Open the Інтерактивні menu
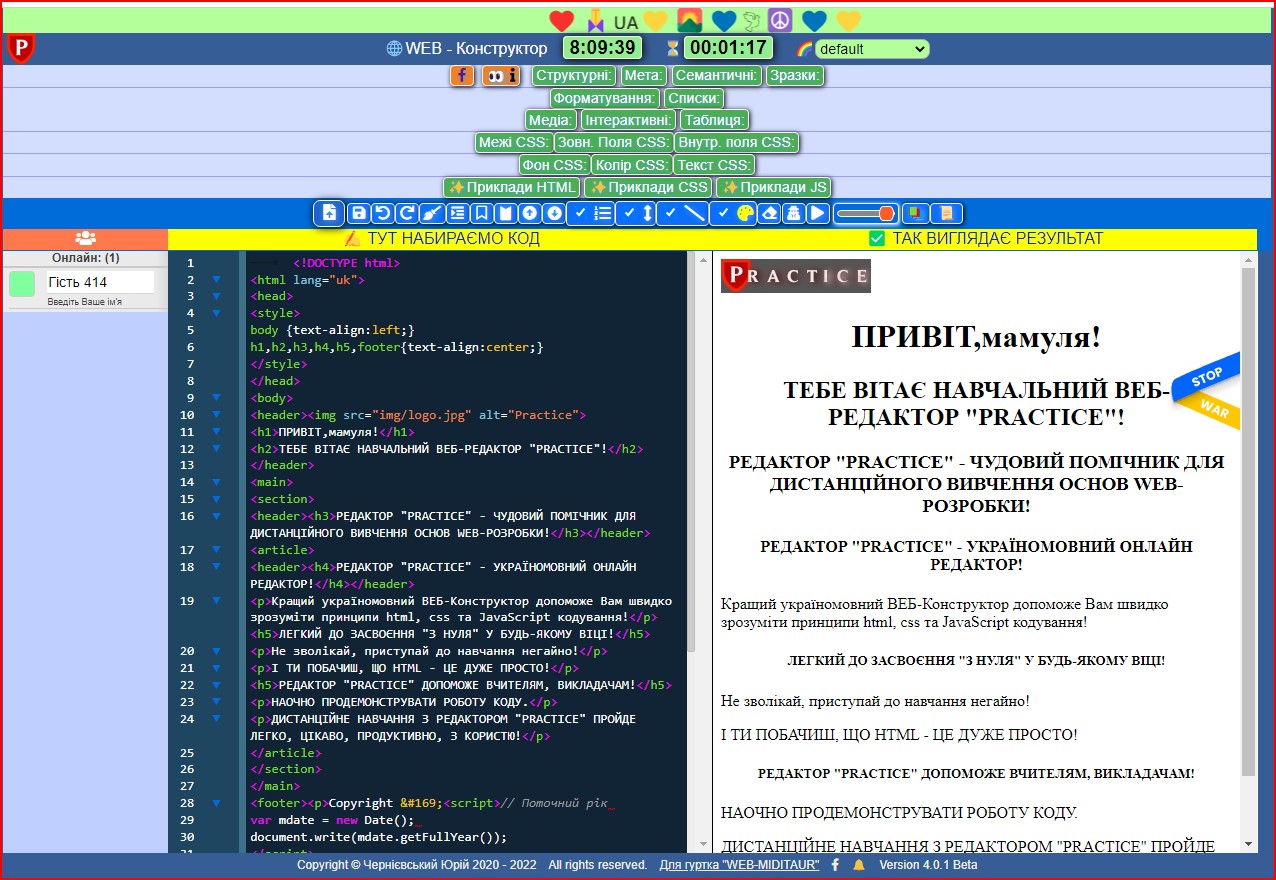Image resolution: width=1276 pixels, height=880 pixels. tap(629, 120)
